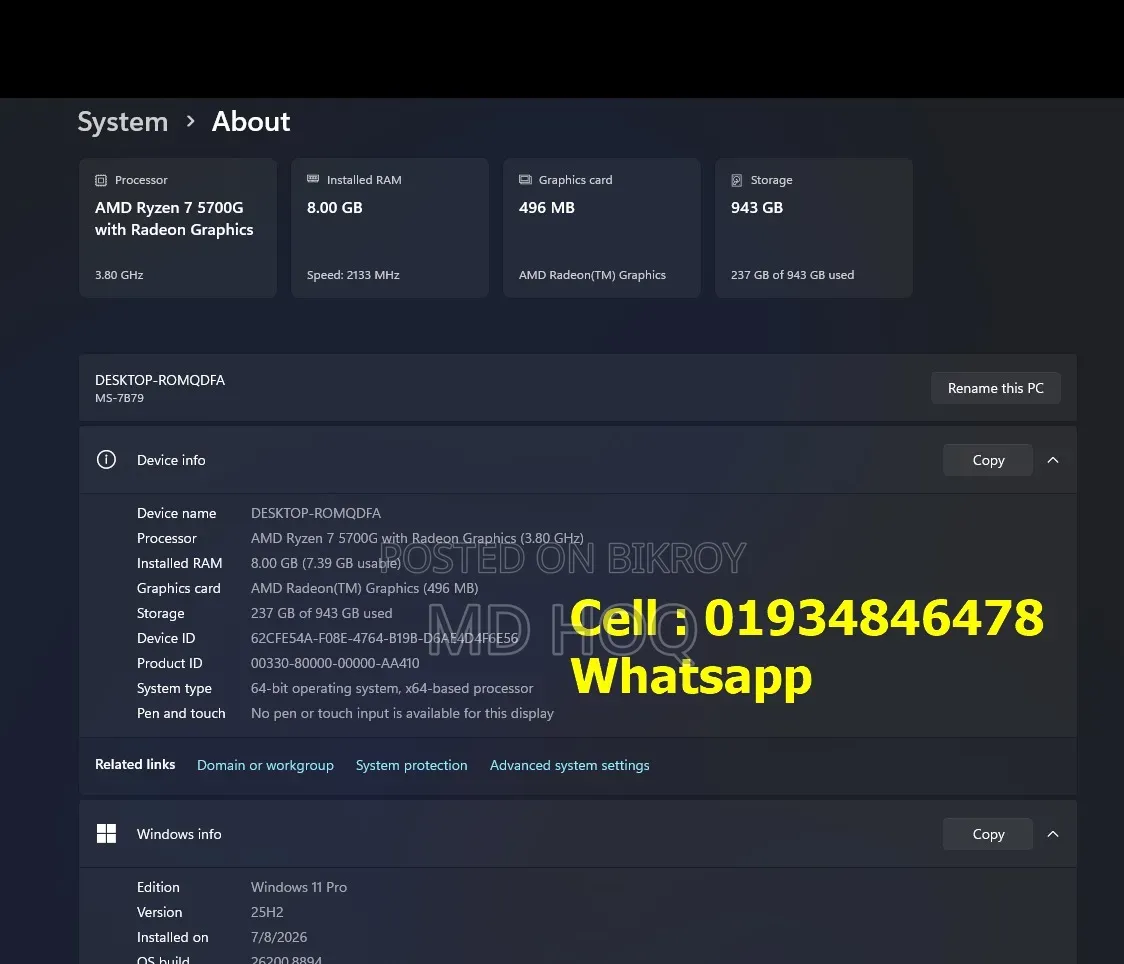
Task: Click the Windows logo icon
Action: (x=106, y=834)
